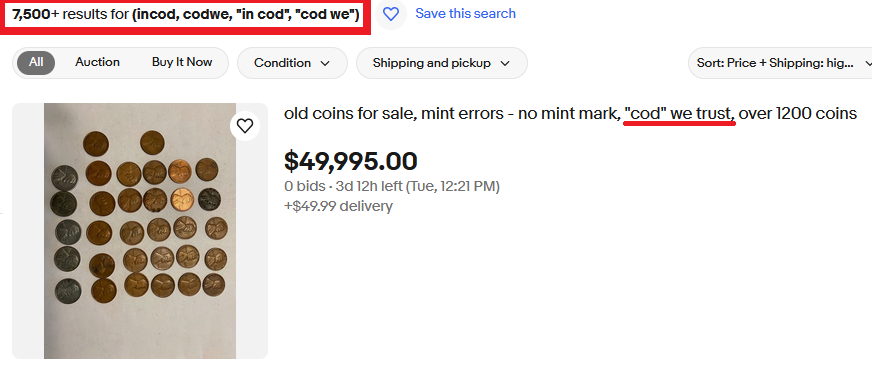Click the heart icon beside Save this search
872x365 pixels.
(390, 14)
